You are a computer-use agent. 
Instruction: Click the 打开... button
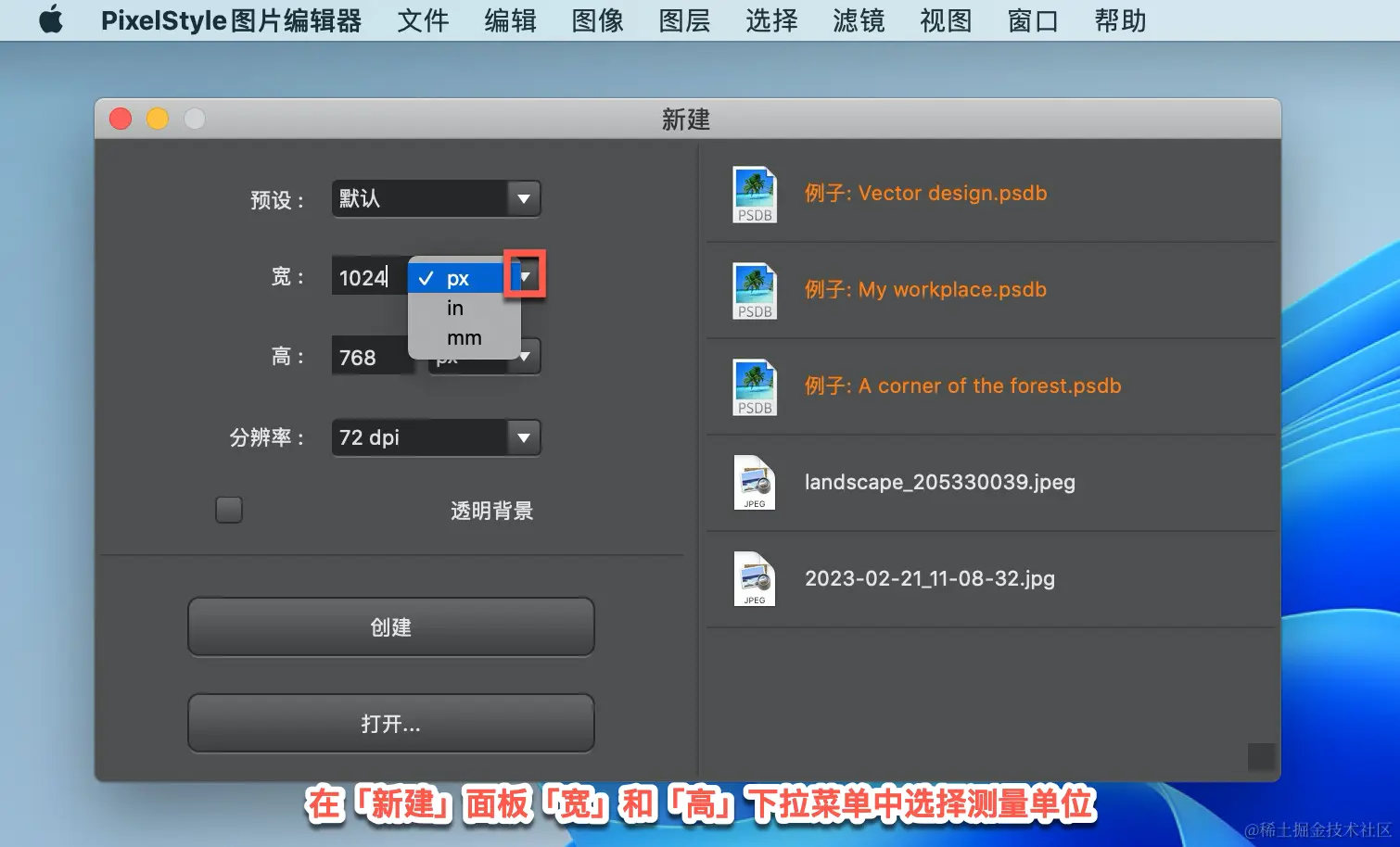[x=391, y=724]
